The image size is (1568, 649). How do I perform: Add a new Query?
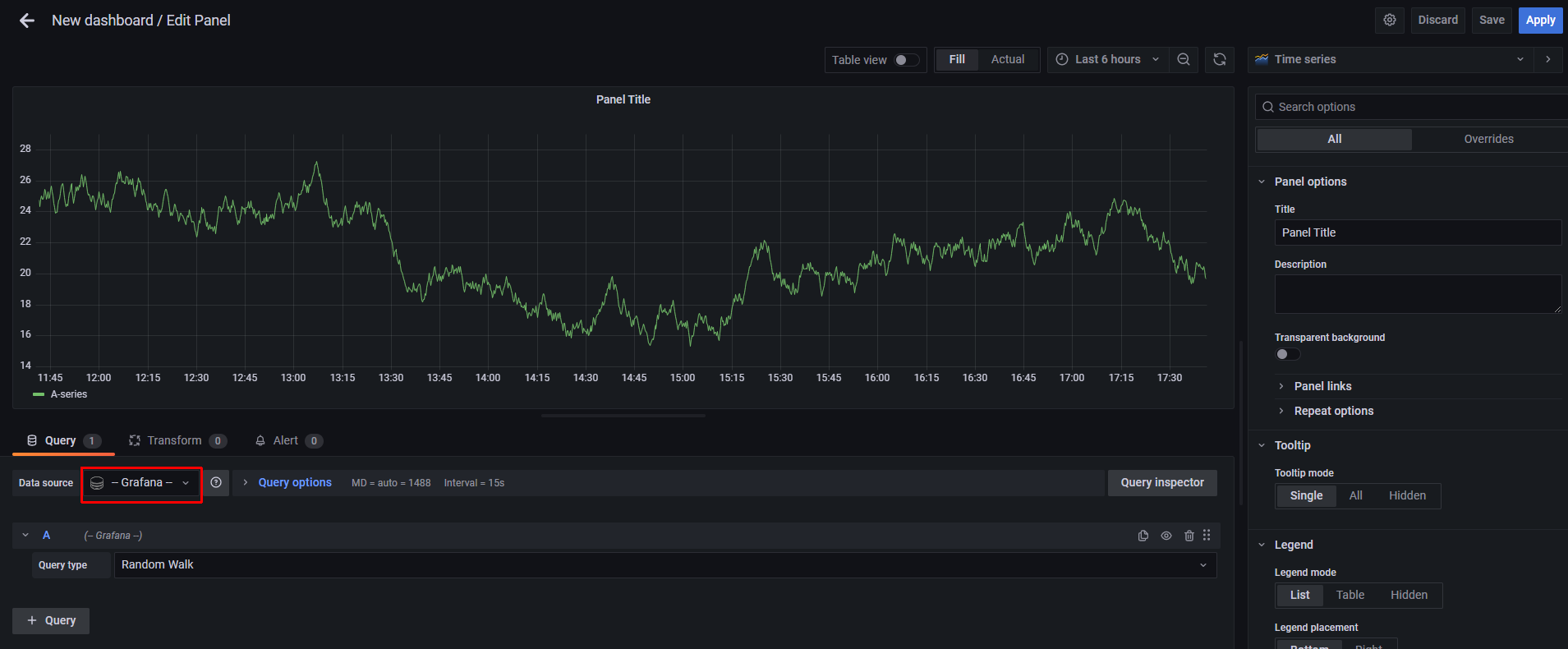pos(51,621)
